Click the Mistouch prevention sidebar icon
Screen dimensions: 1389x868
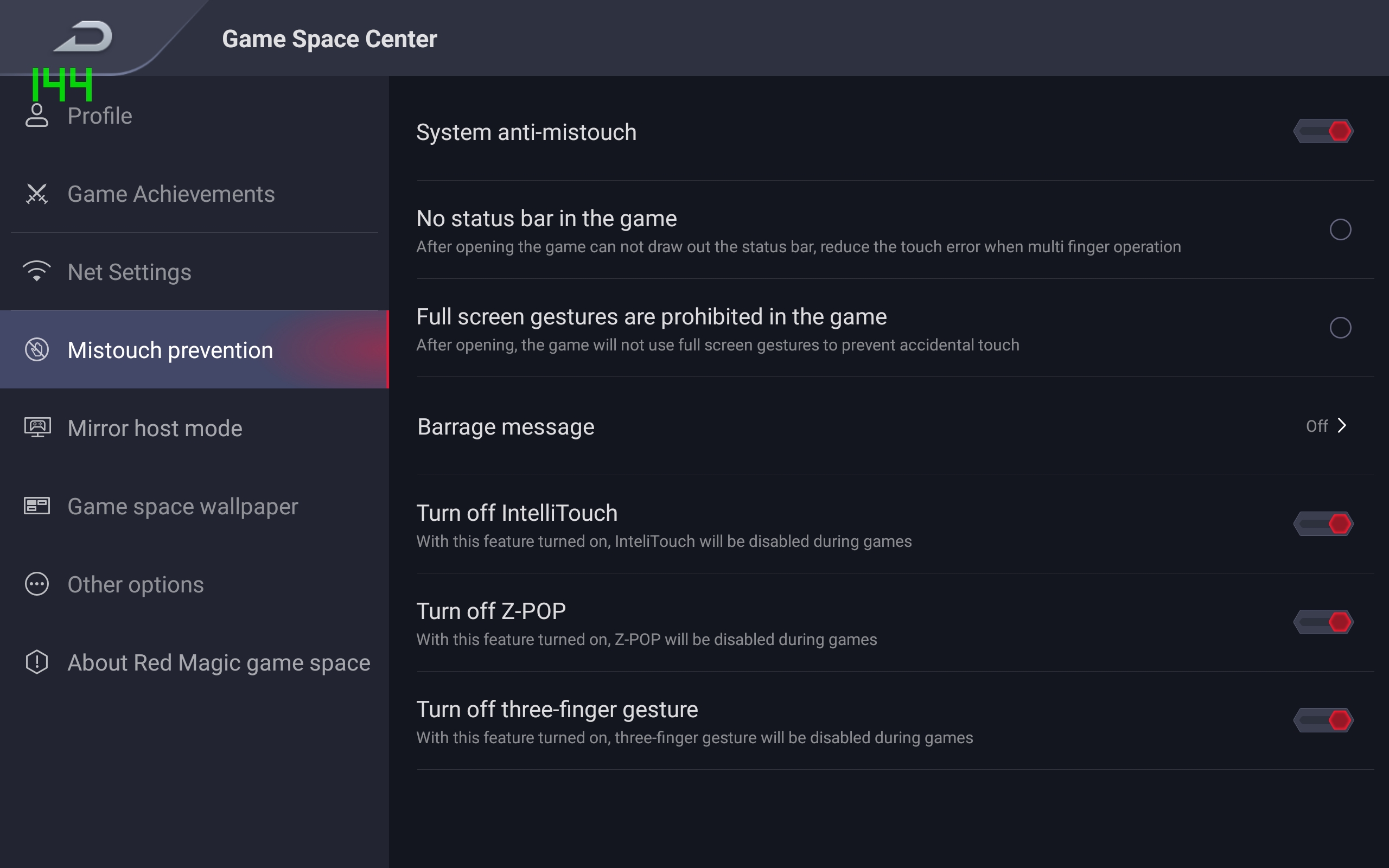pos(37,349)
